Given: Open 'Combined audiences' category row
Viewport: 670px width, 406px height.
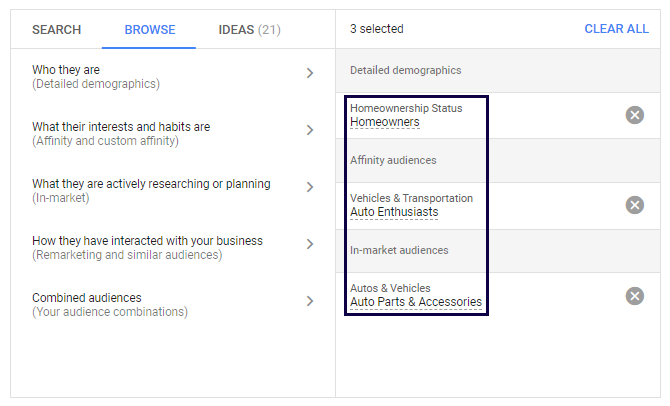Looking at the screenshot, I should [x=109, y=304].
